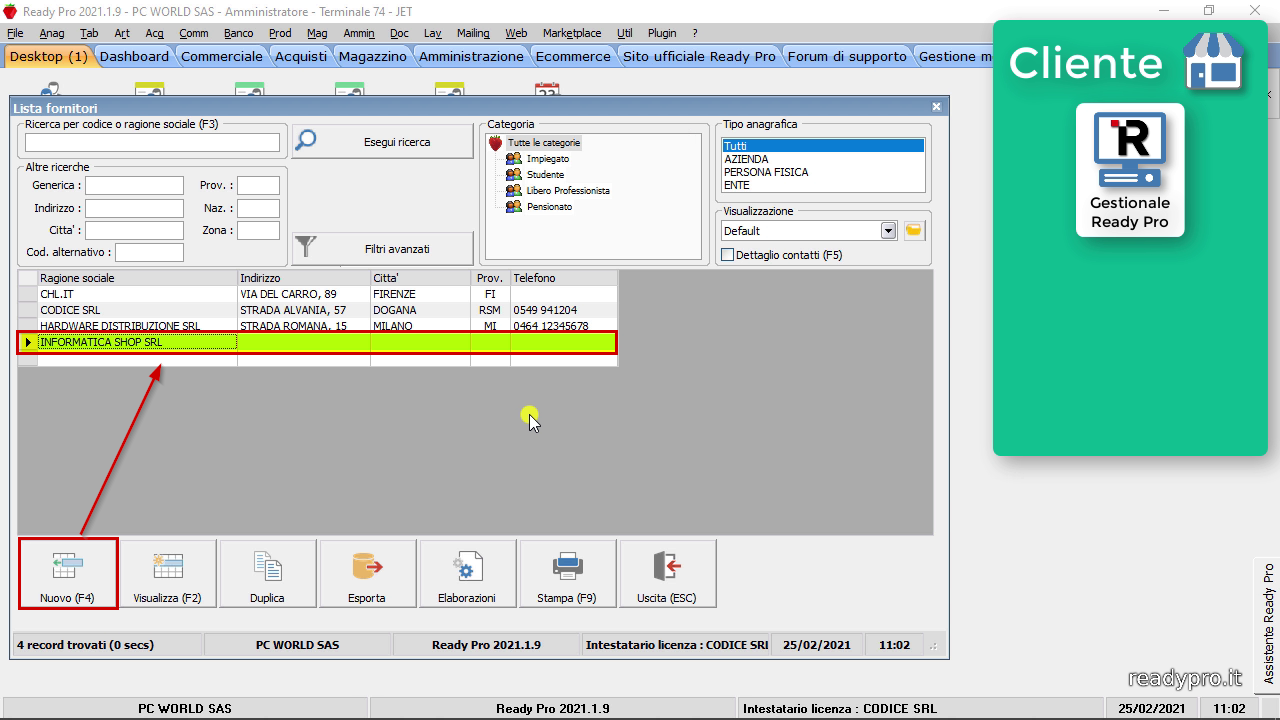Sort by Indirizzo column header

[x=304, y=278]
